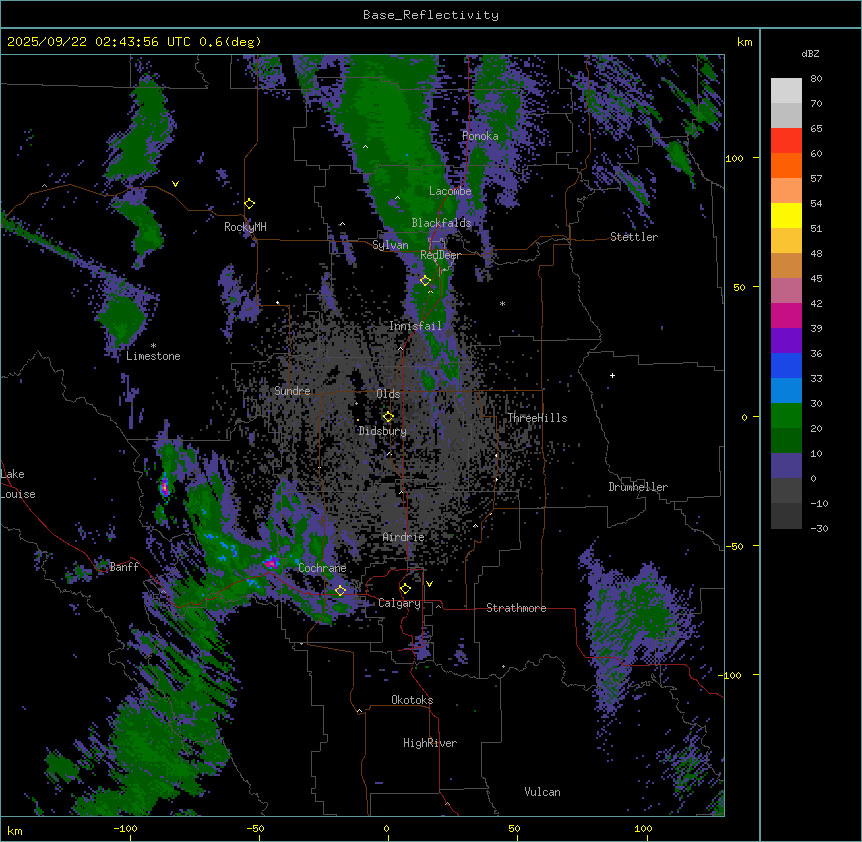Click the yellow diamond marker above RockyMH
The height and width of the screenshot is (842, 862).
point(249,203)
